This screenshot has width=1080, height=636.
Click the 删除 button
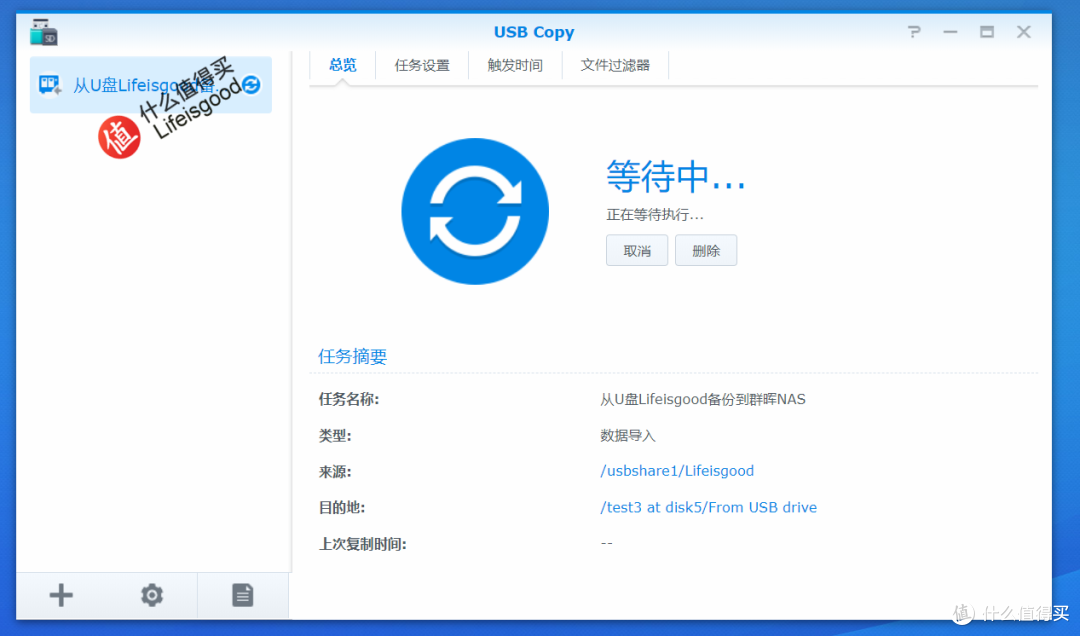coord(706,251)
